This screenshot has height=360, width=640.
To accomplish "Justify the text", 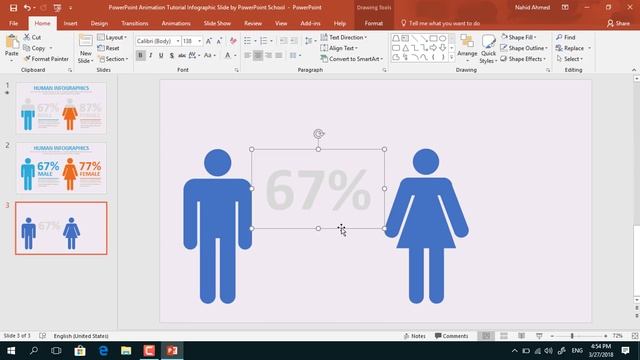I will pyautogui.click(x=279, y=55).
